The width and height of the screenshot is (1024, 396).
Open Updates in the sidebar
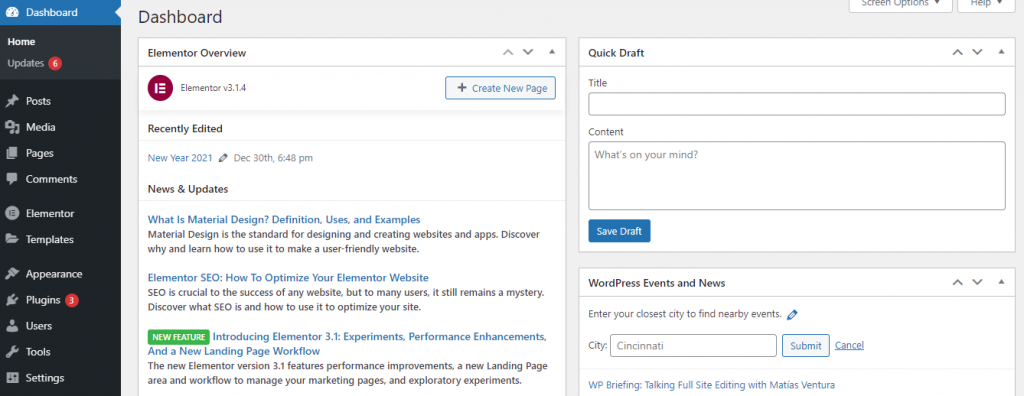click(x=26, y=63)
